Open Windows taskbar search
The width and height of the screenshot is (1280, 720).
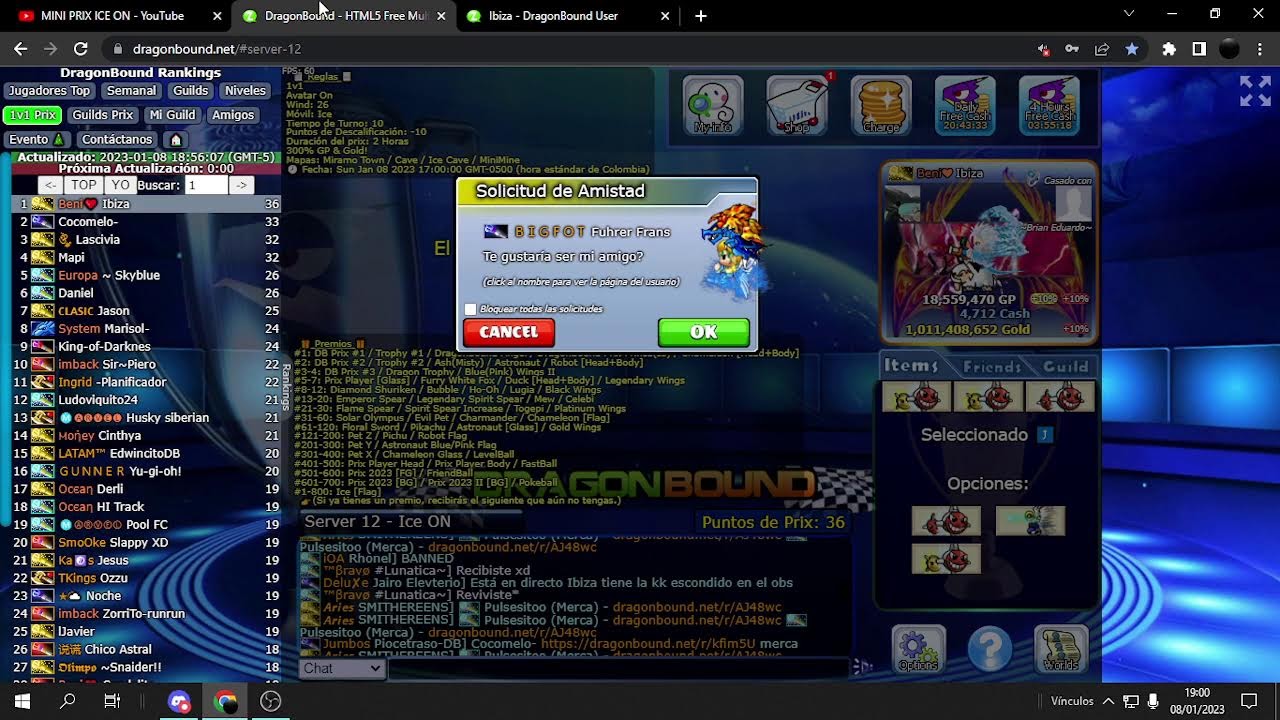[x=67, y=701]
